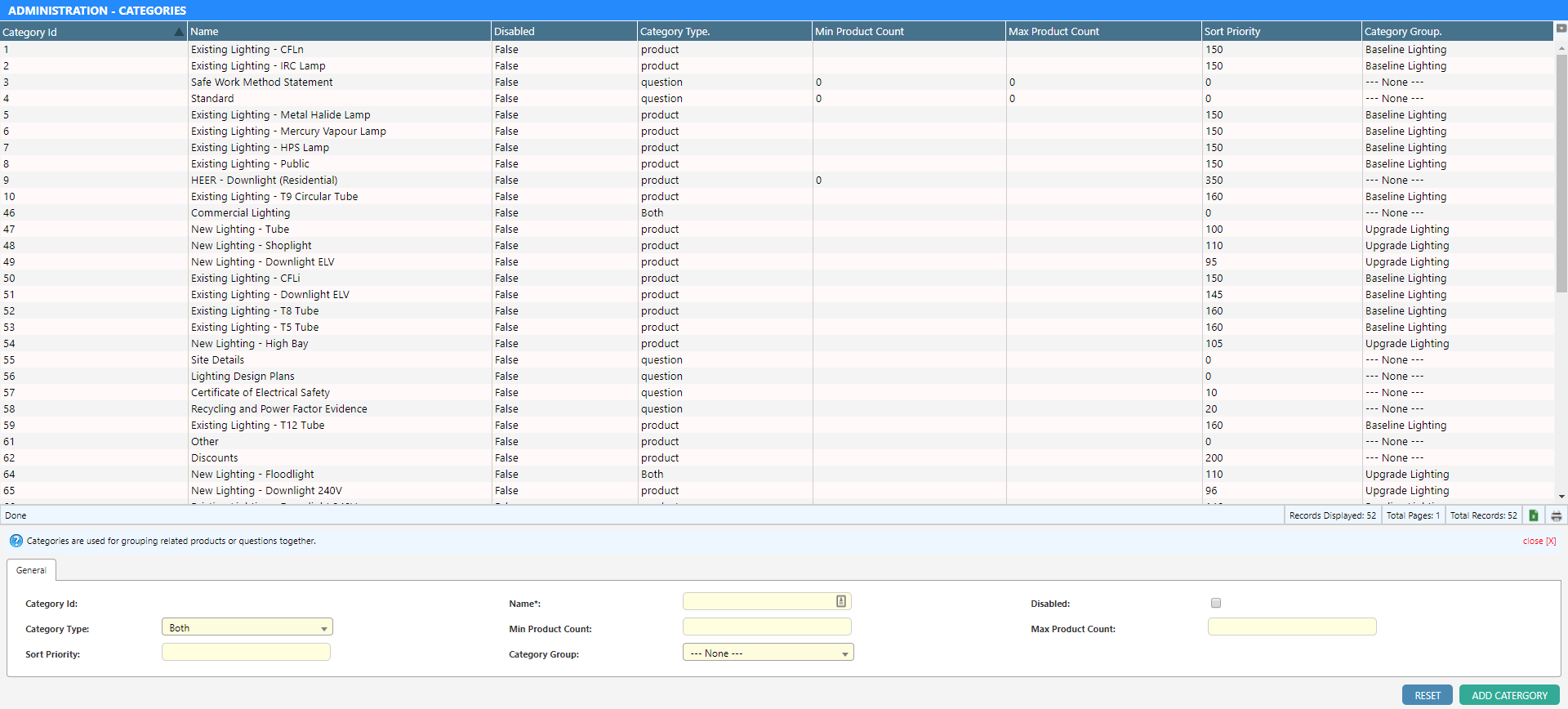Click into the Sort Priority input
Viewport: 1568px width, 709px height.
click(246, 652)
